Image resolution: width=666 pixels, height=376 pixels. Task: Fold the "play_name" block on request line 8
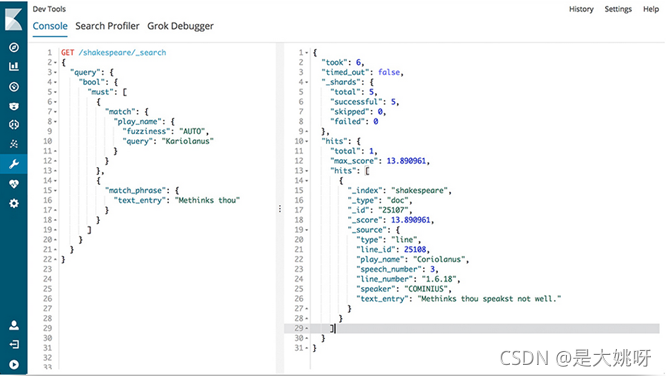point(55,122)
